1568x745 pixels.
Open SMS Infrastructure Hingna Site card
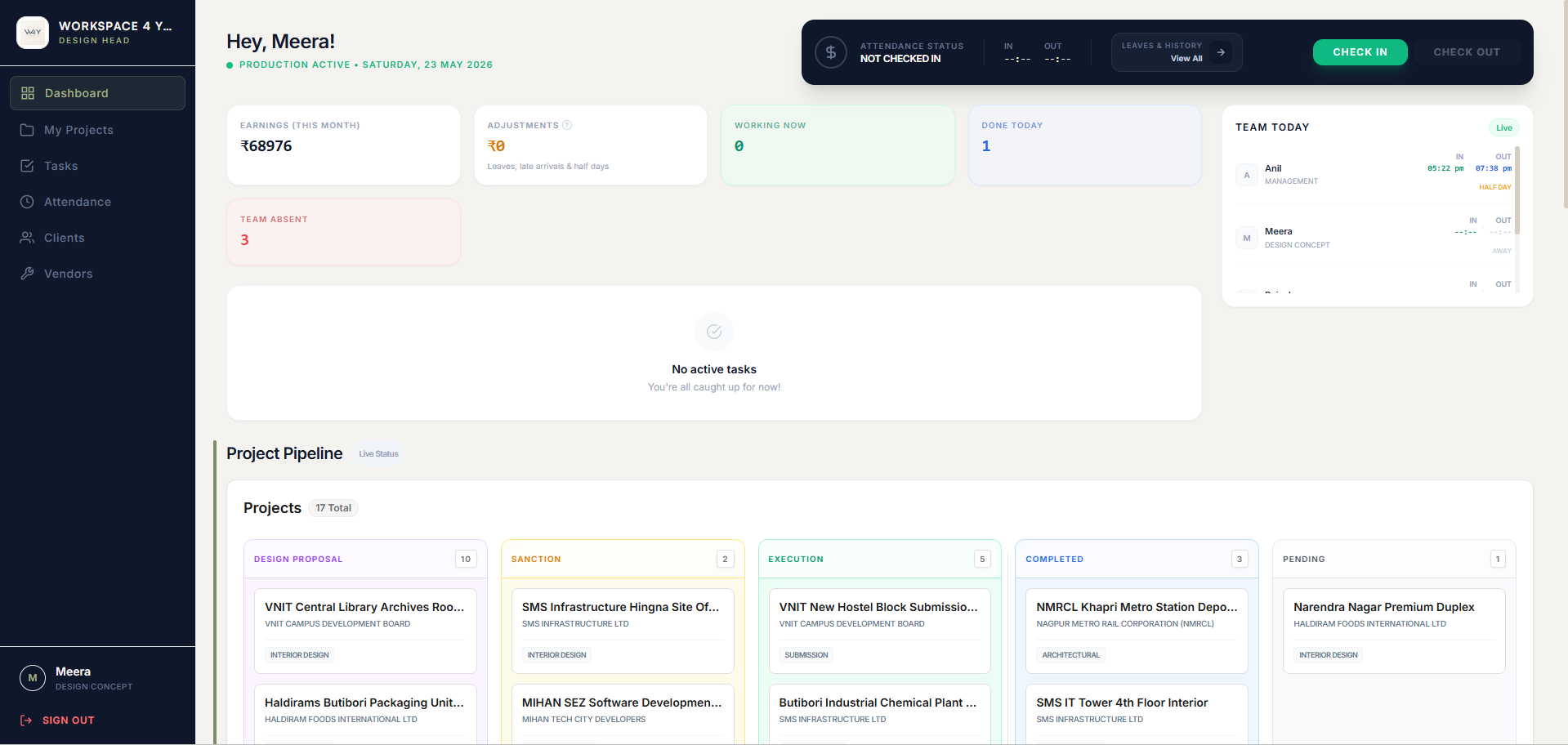tap(623, 631)
